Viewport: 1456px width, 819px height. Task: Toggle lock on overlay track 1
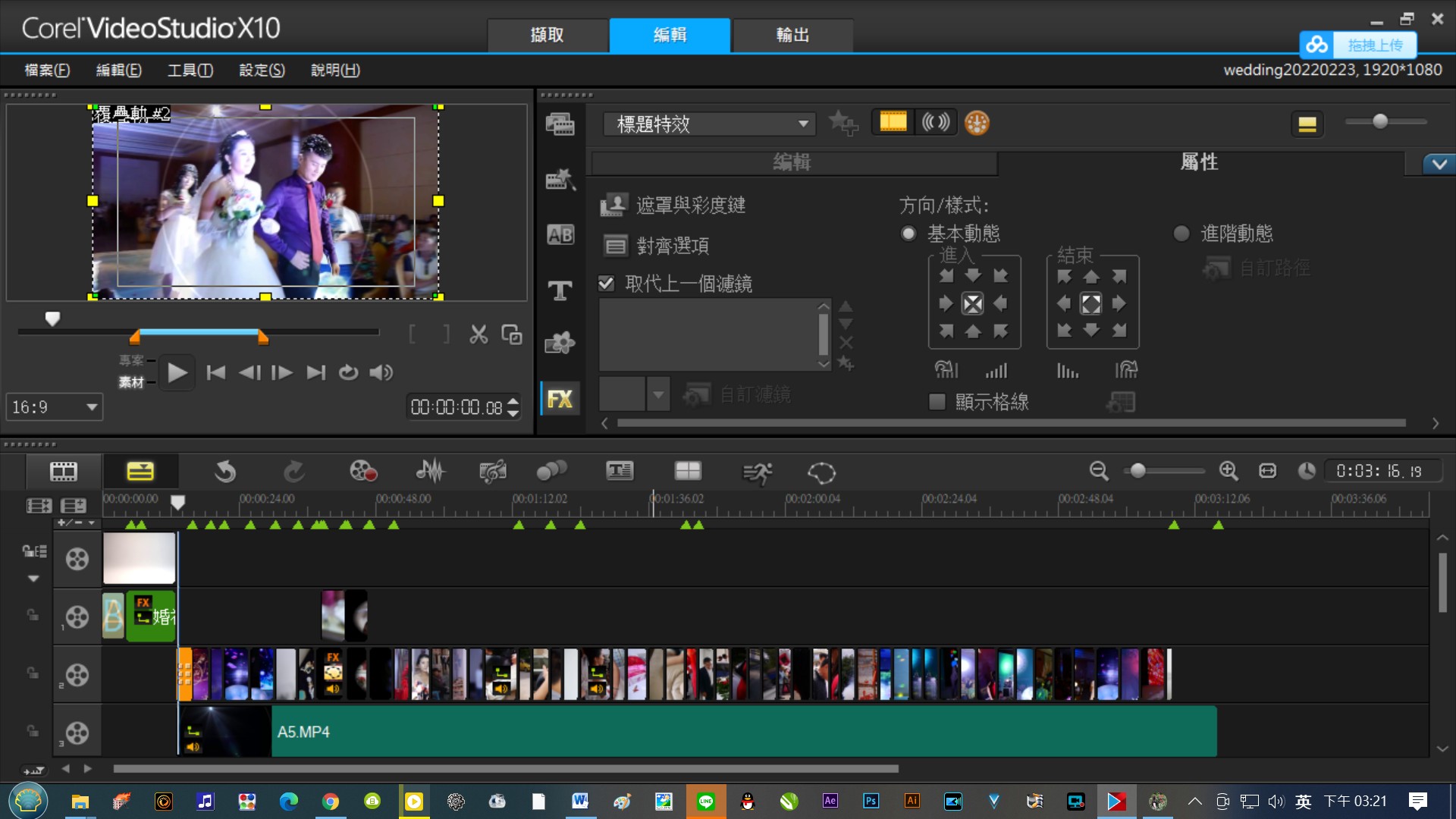(x=33, y=615)
